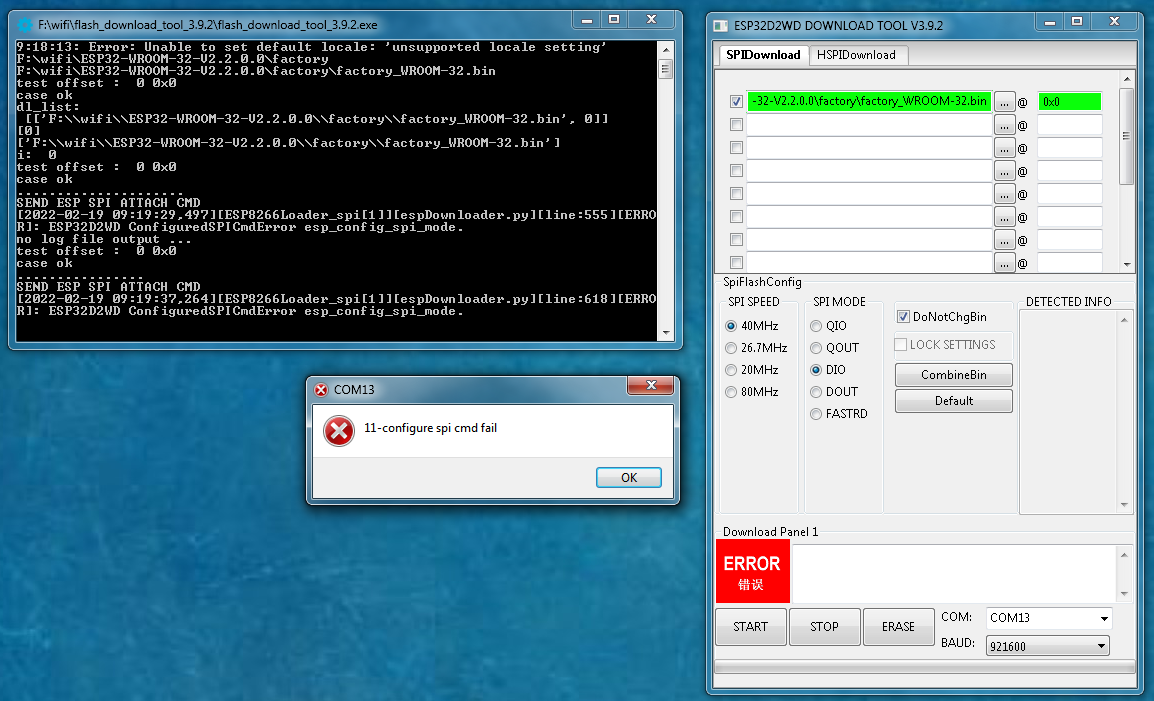
Task: Click console window scrollbar up arrow
Action: (665, 49)
